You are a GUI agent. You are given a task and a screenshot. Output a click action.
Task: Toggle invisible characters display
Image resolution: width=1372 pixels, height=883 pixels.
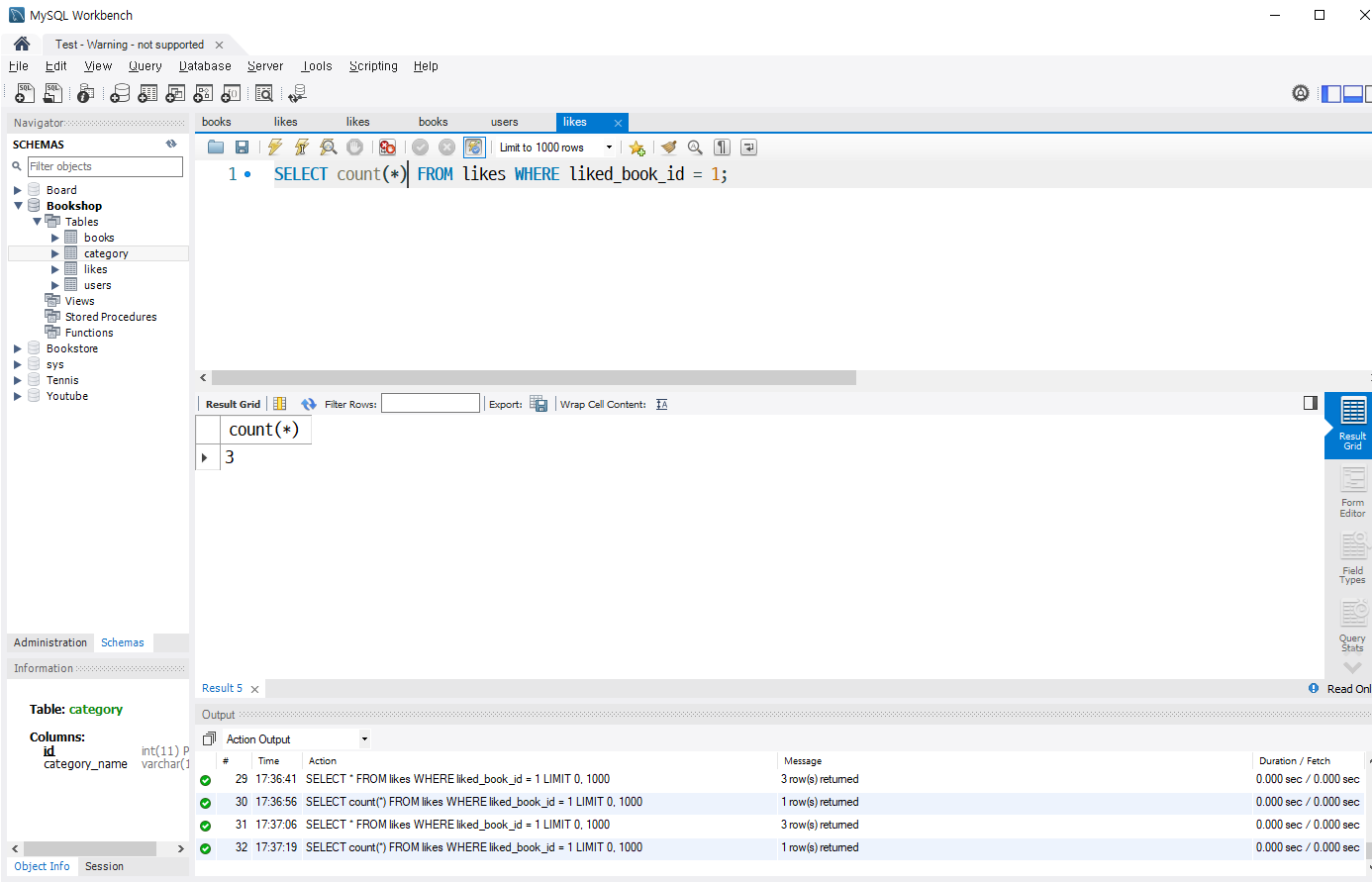pyautogui.click(x=722, y=147)
